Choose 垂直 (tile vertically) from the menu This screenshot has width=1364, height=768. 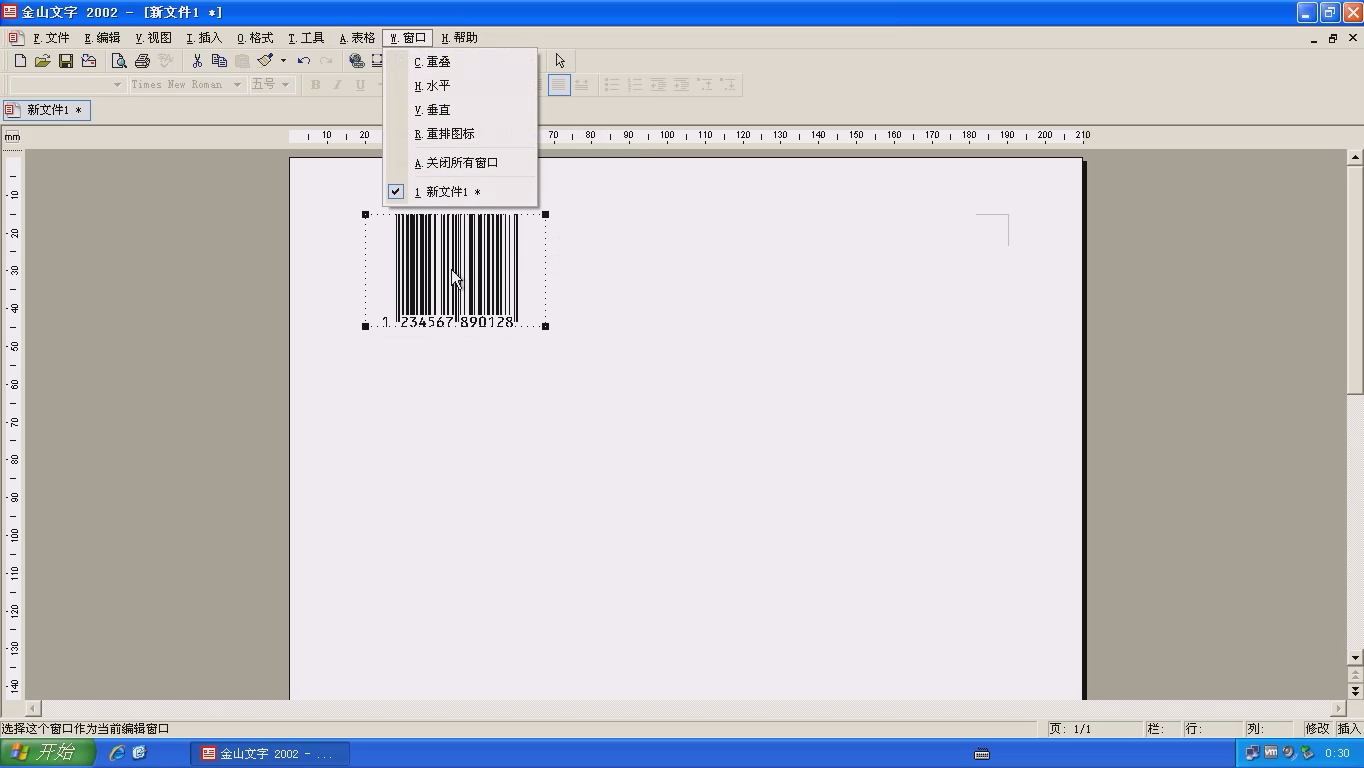tap(461, 110)
